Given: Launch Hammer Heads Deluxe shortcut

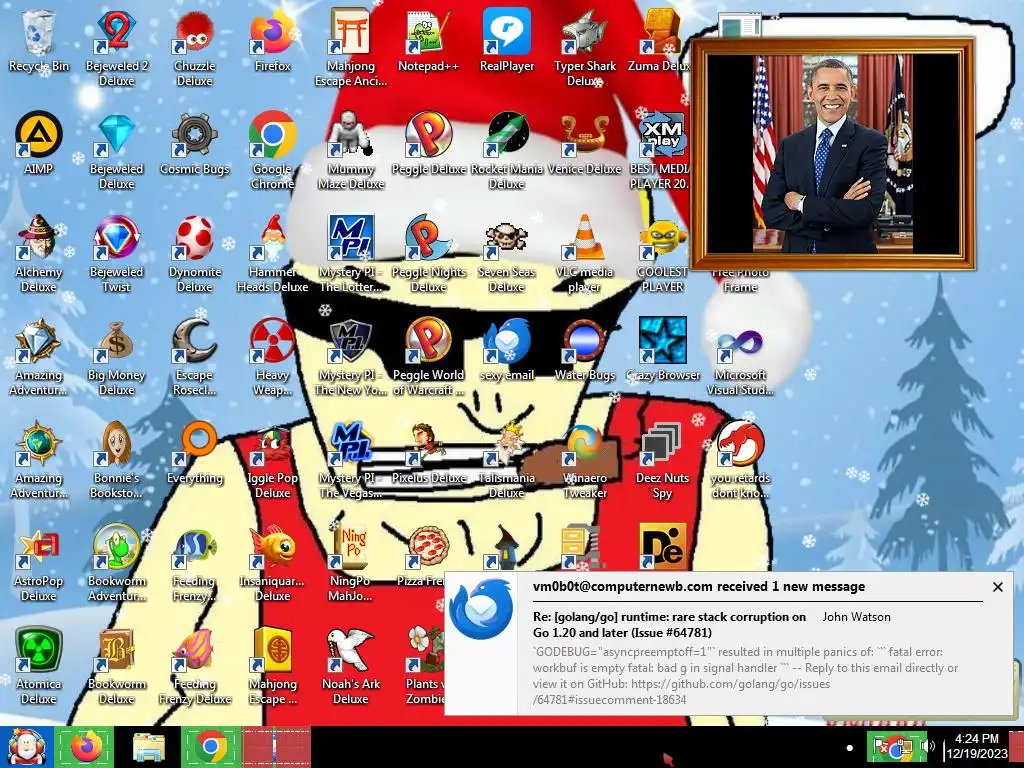Looking at the screenshot, I should [272, 253].
